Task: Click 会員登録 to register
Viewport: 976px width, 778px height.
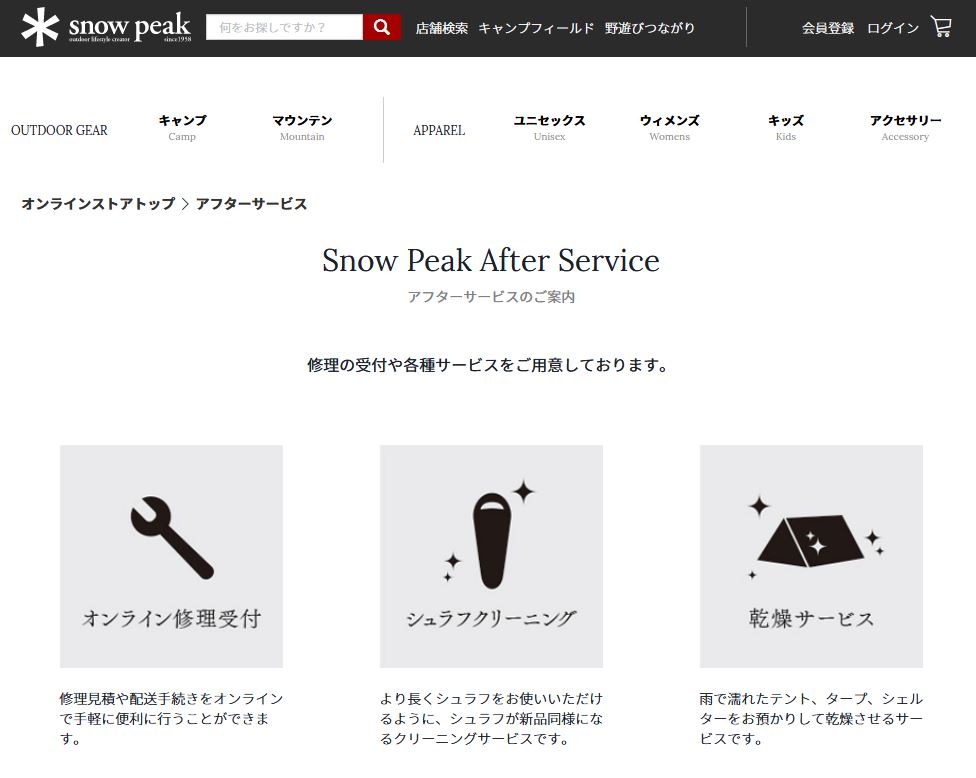Action: pyautogui.click(x=828, y=28)
